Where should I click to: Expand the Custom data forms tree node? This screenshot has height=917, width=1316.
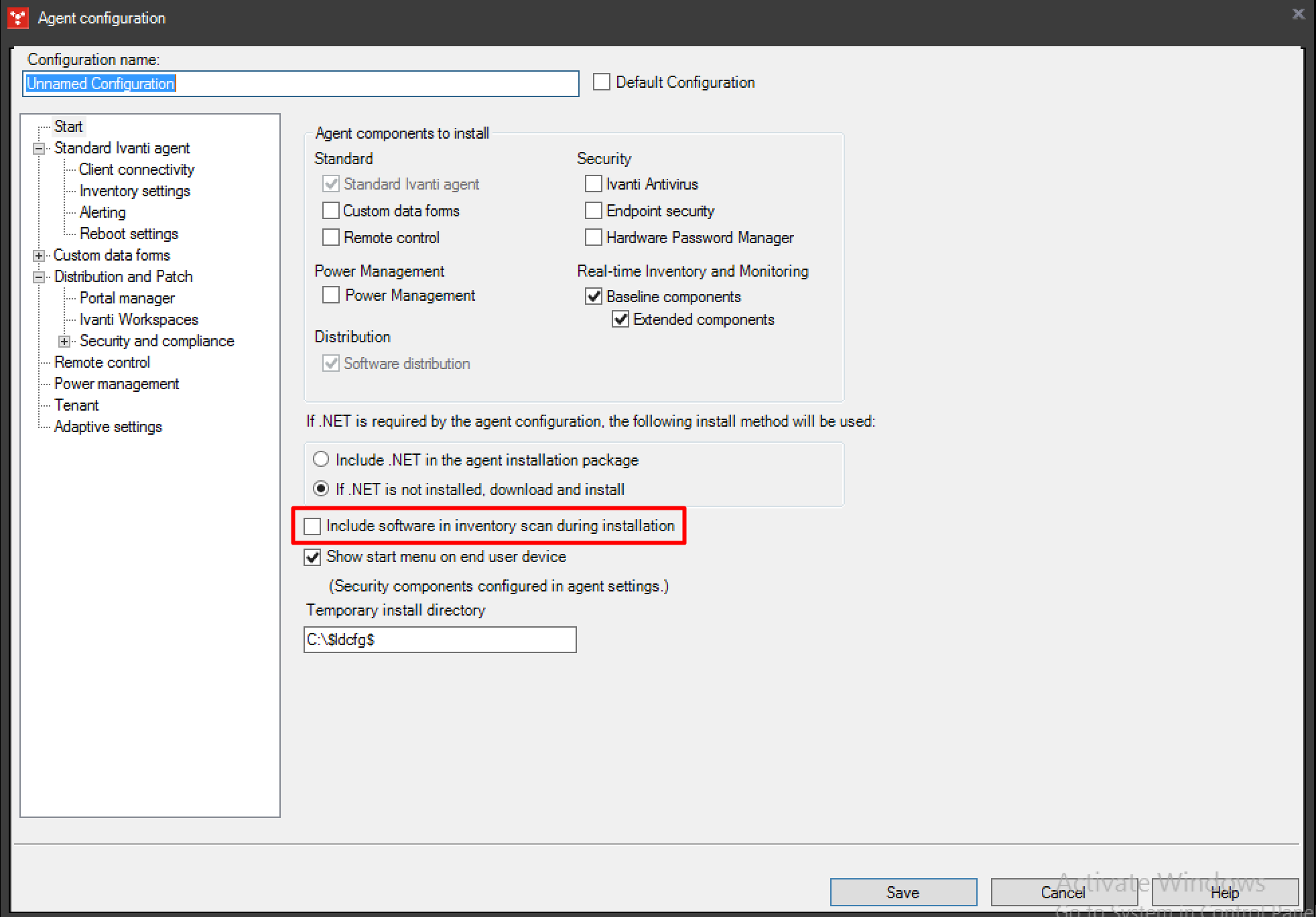click(38, 255)
